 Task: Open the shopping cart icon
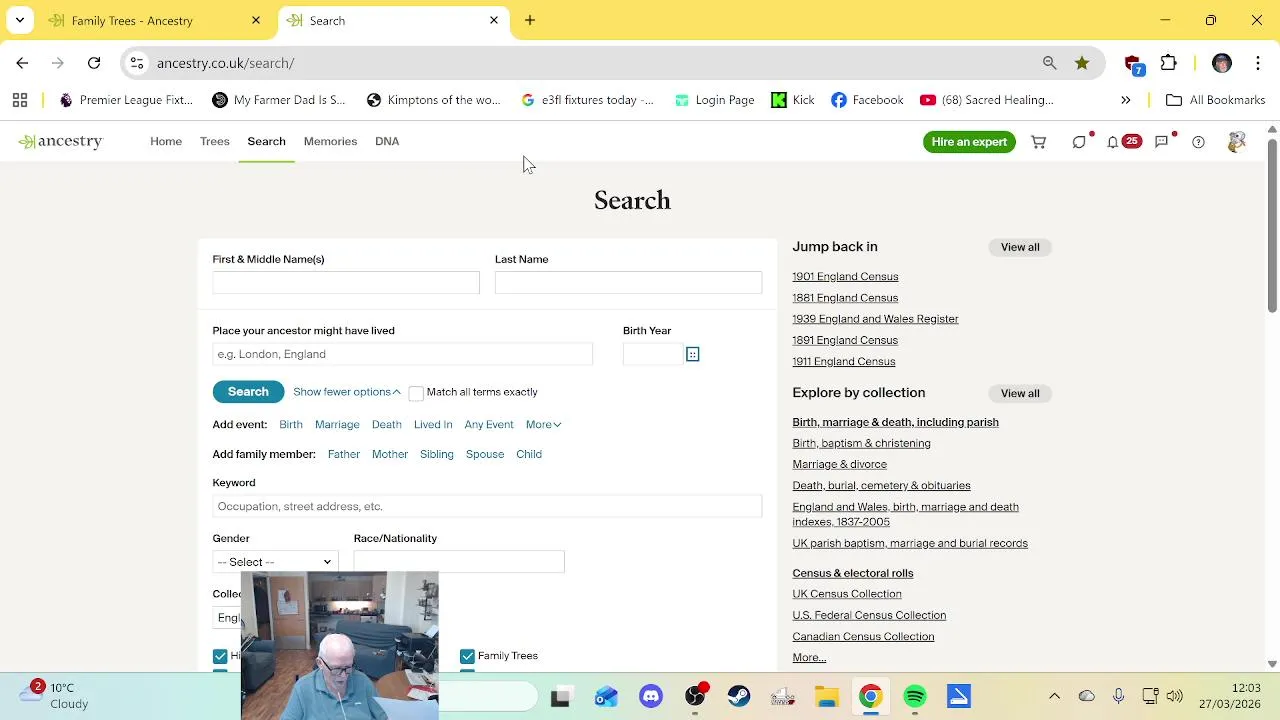(x=1039, y=142)
